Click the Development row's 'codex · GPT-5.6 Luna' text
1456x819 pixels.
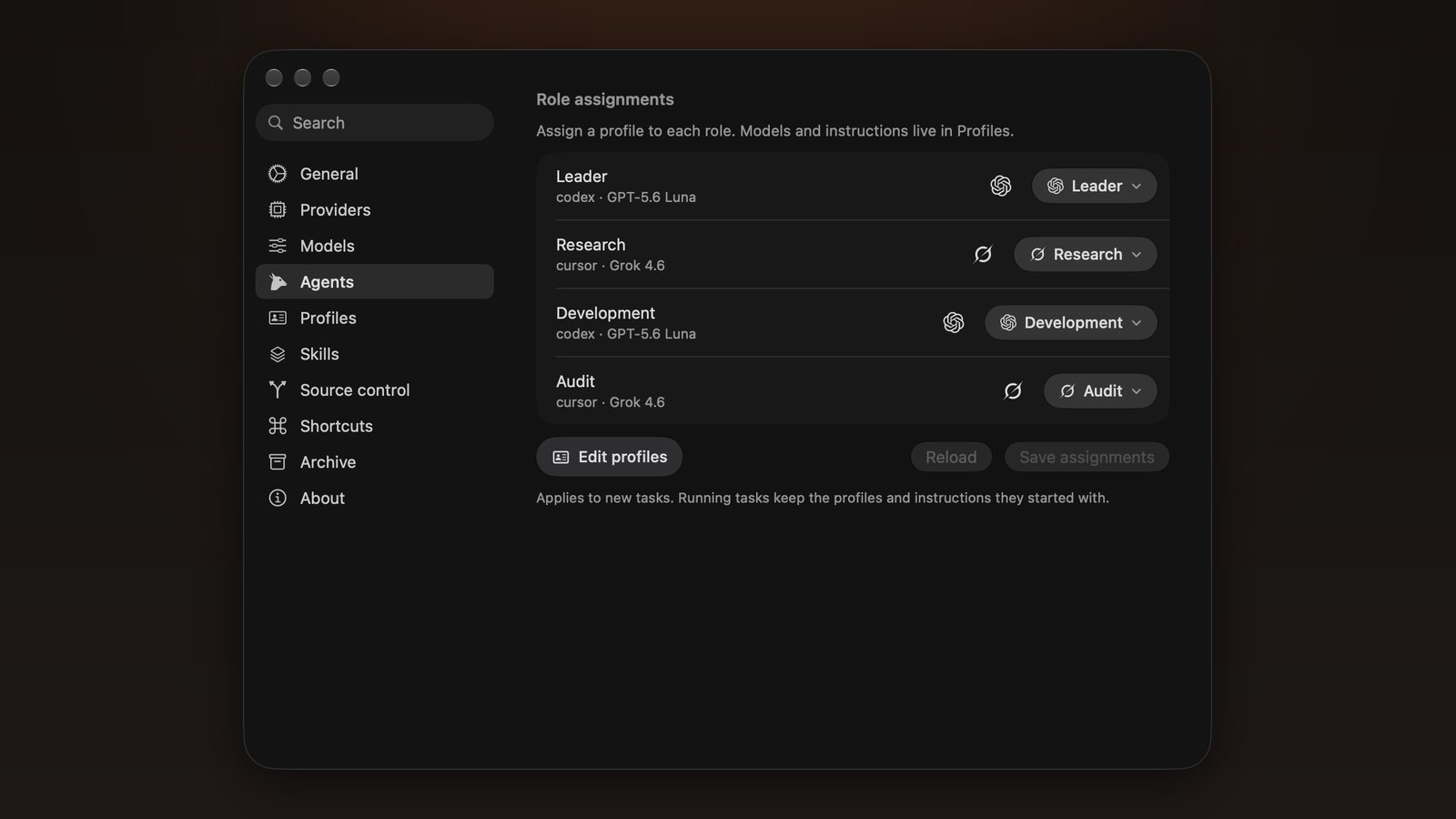626,334
